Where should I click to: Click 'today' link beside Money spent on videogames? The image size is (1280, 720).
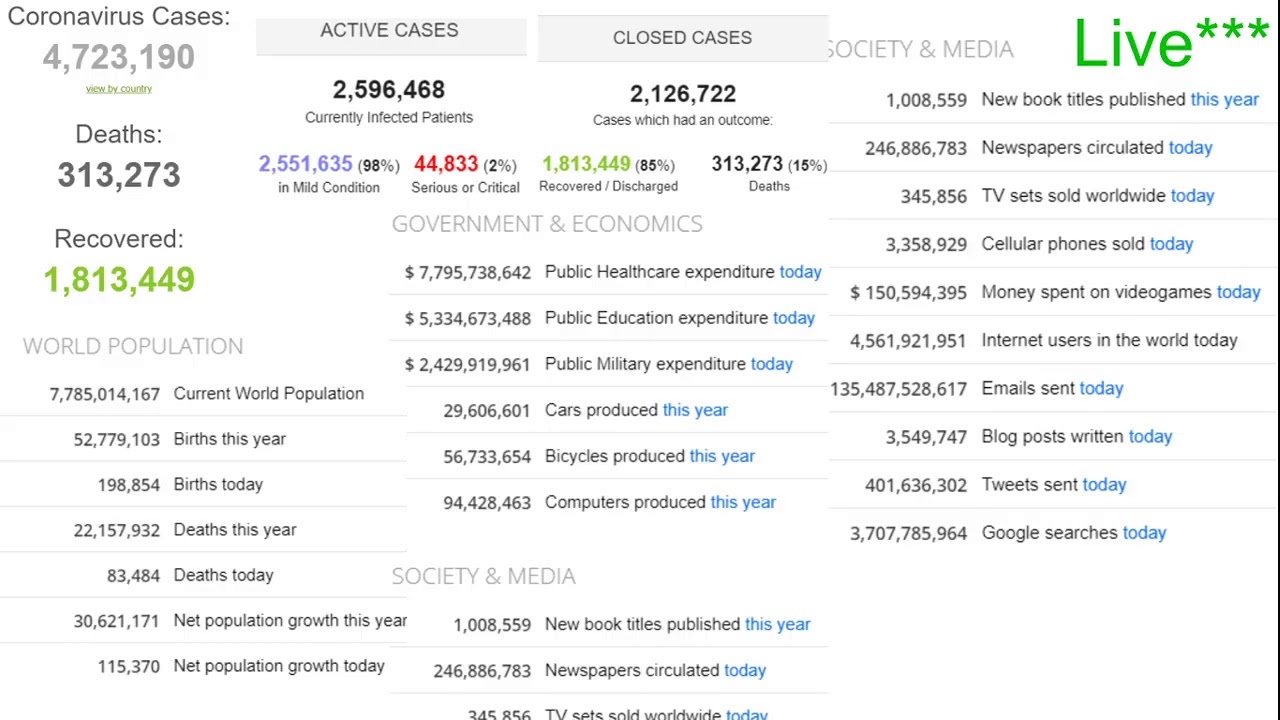(x=1238, y=292)
